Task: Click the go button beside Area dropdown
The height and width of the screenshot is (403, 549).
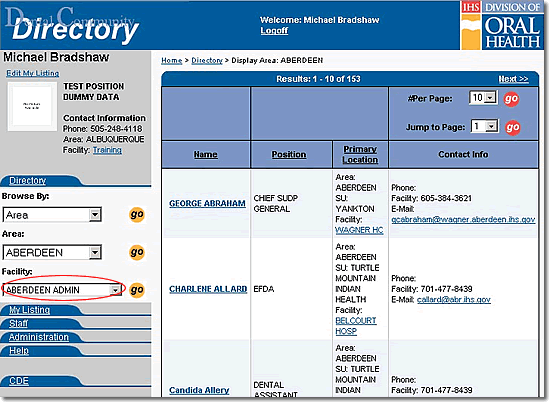Action: pos(137,252)
